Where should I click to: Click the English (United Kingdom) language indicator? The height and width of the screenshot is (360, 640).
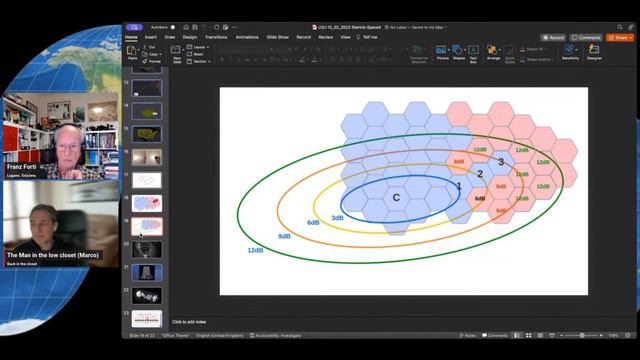pos(220,336)
